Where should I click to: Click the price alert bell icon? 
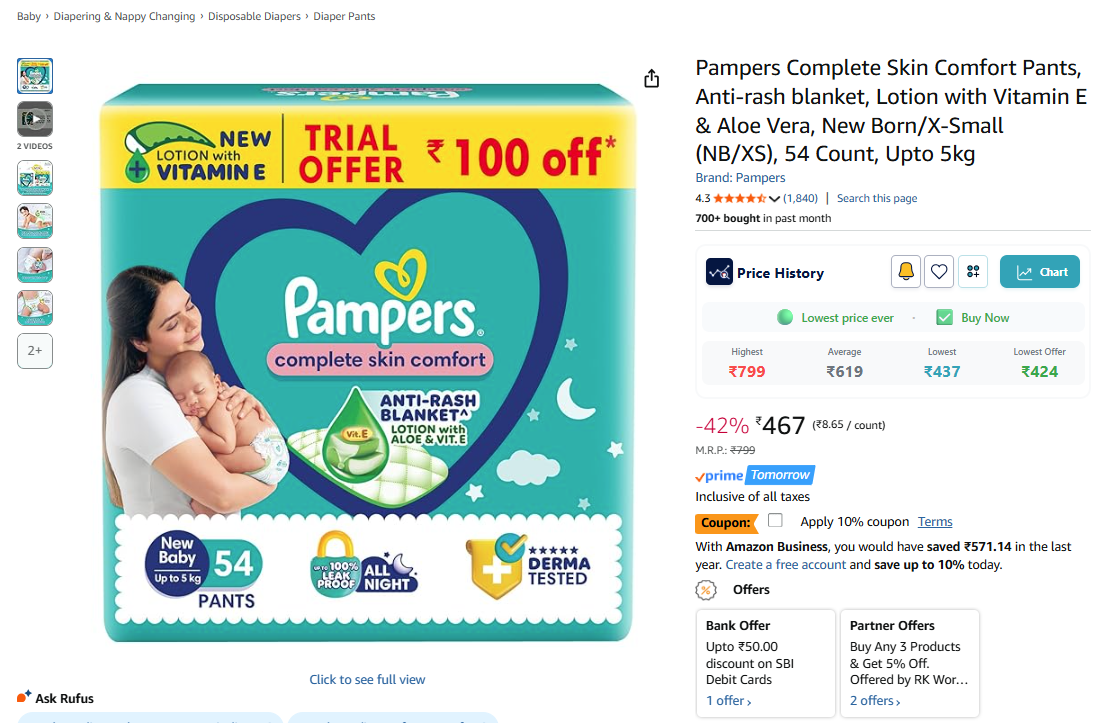(x=906, y=271)
